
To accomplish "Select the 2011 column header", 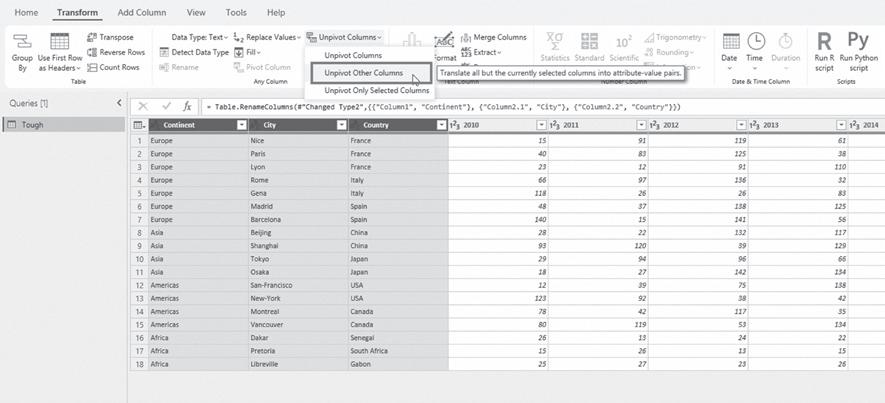I will click(598, 125).
